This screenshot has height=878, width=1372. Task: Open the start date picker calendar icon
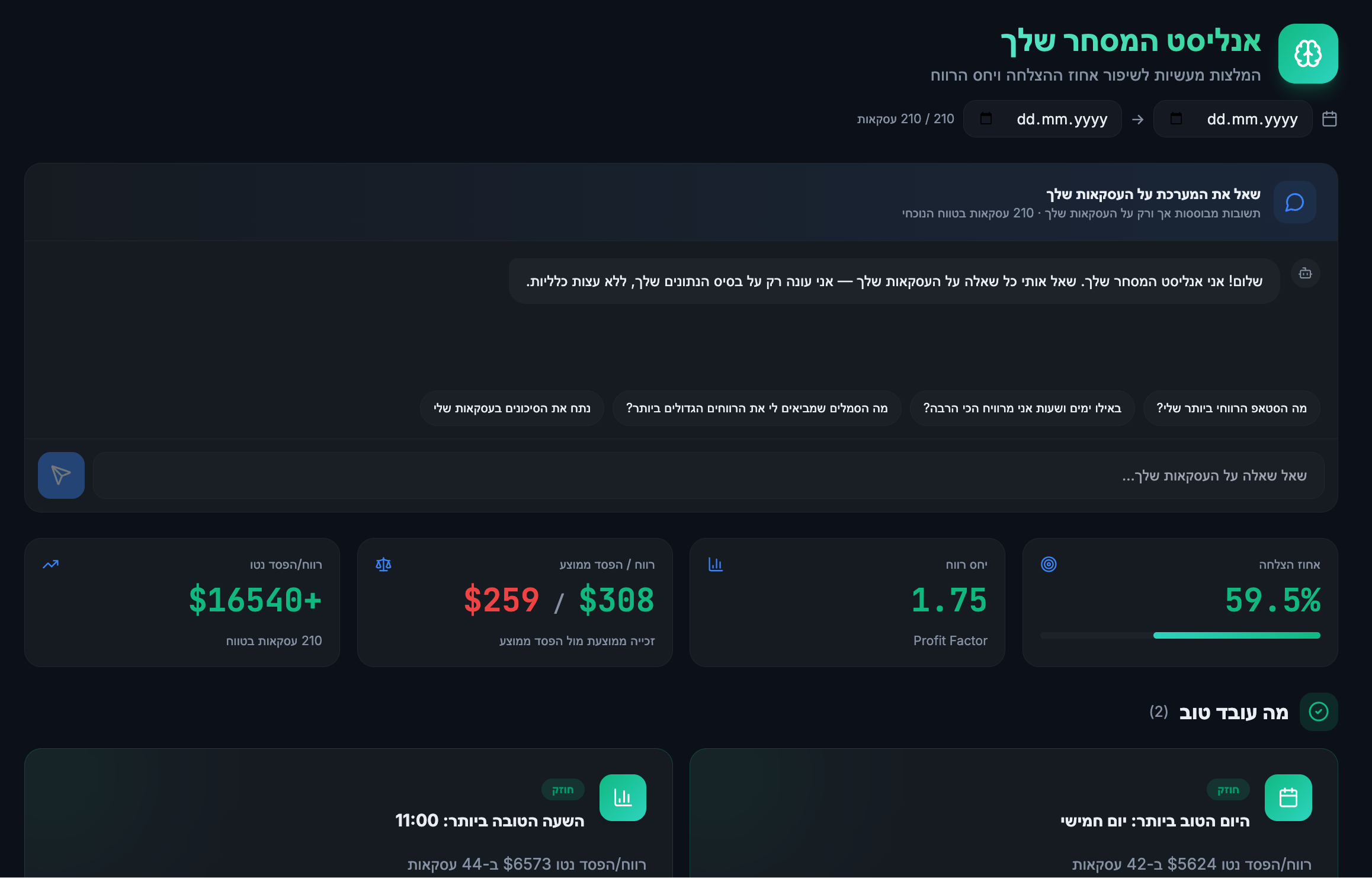pos(1176,119)
